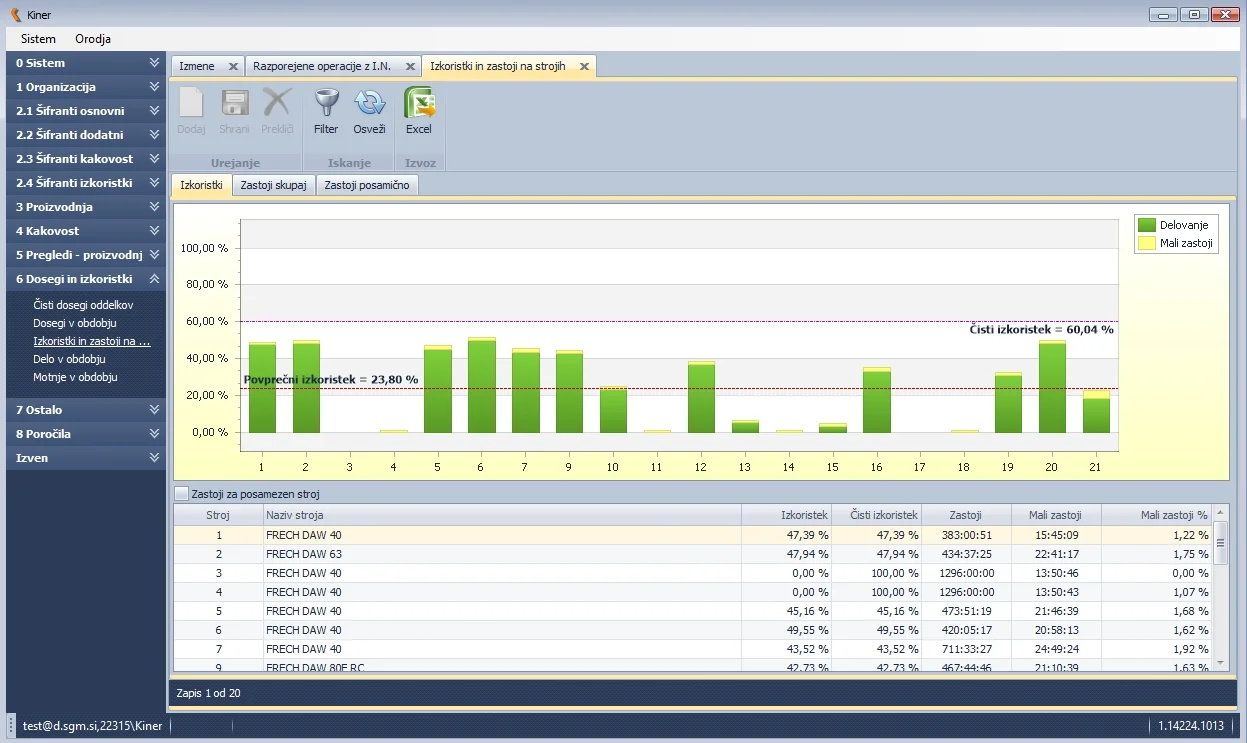Refresh data with the Osveži icon
The image size is (1247, 743).
point(369,104)
